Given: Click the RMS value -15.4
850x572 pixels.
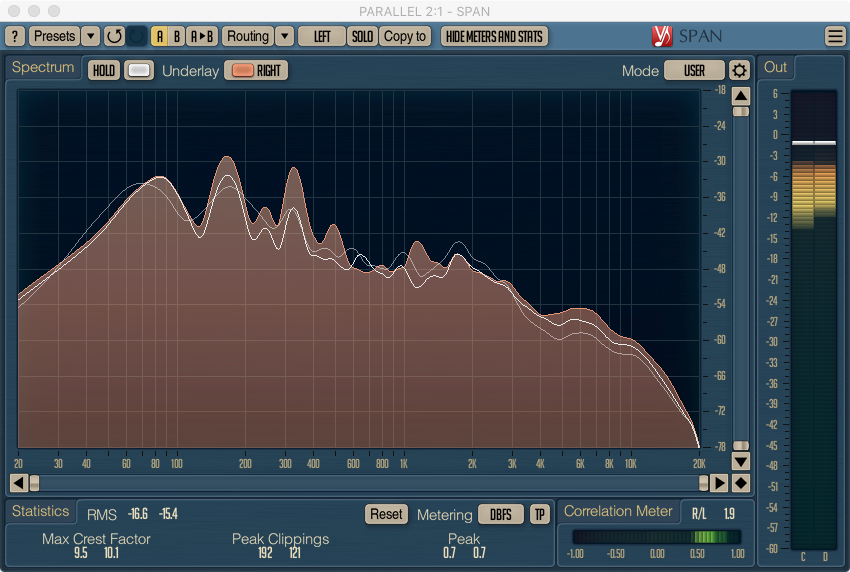Looking at the screenshot, I should [168, 514].
